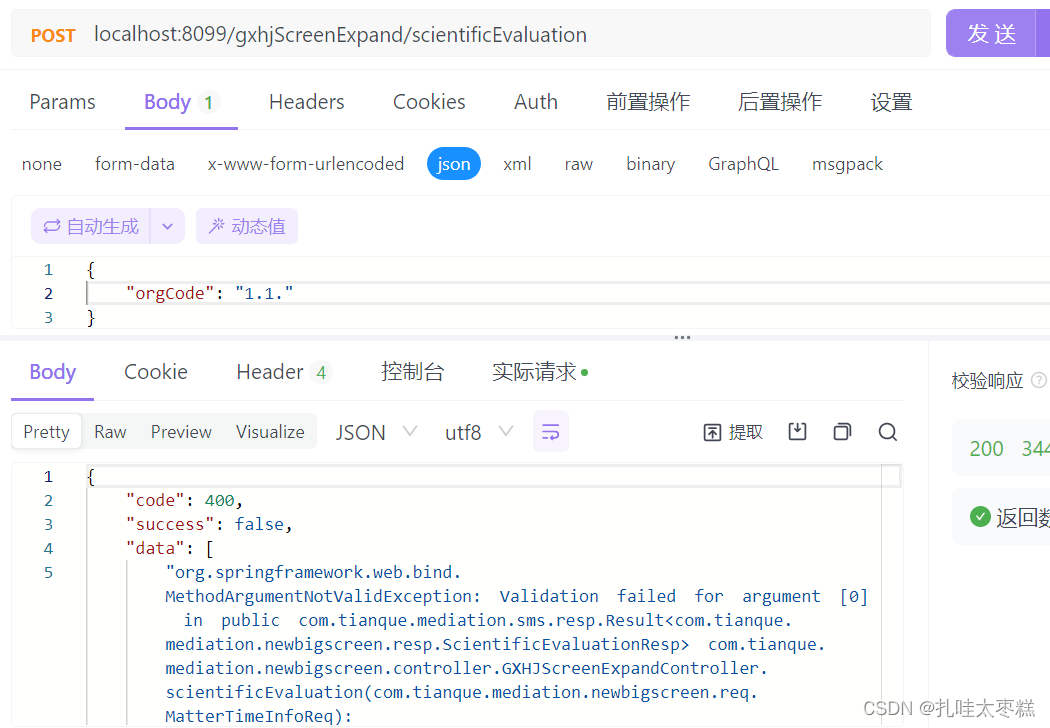Toggle line wrapping for the response body
The height and width of the screenshot is (728, 1050).
pyautogui.click(x=551, y=431)
